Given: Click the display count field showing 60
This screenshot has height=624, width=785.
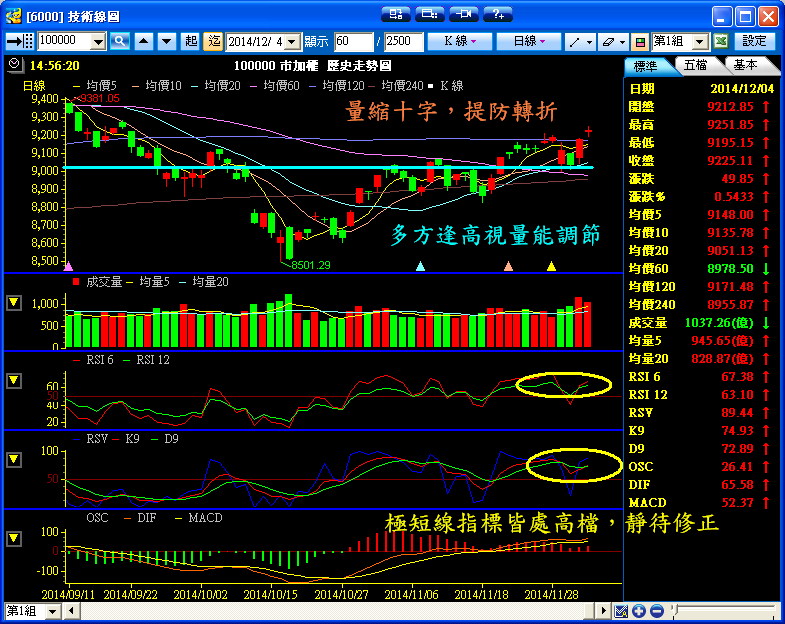Looking at the screenshot, I should [353, 41].
